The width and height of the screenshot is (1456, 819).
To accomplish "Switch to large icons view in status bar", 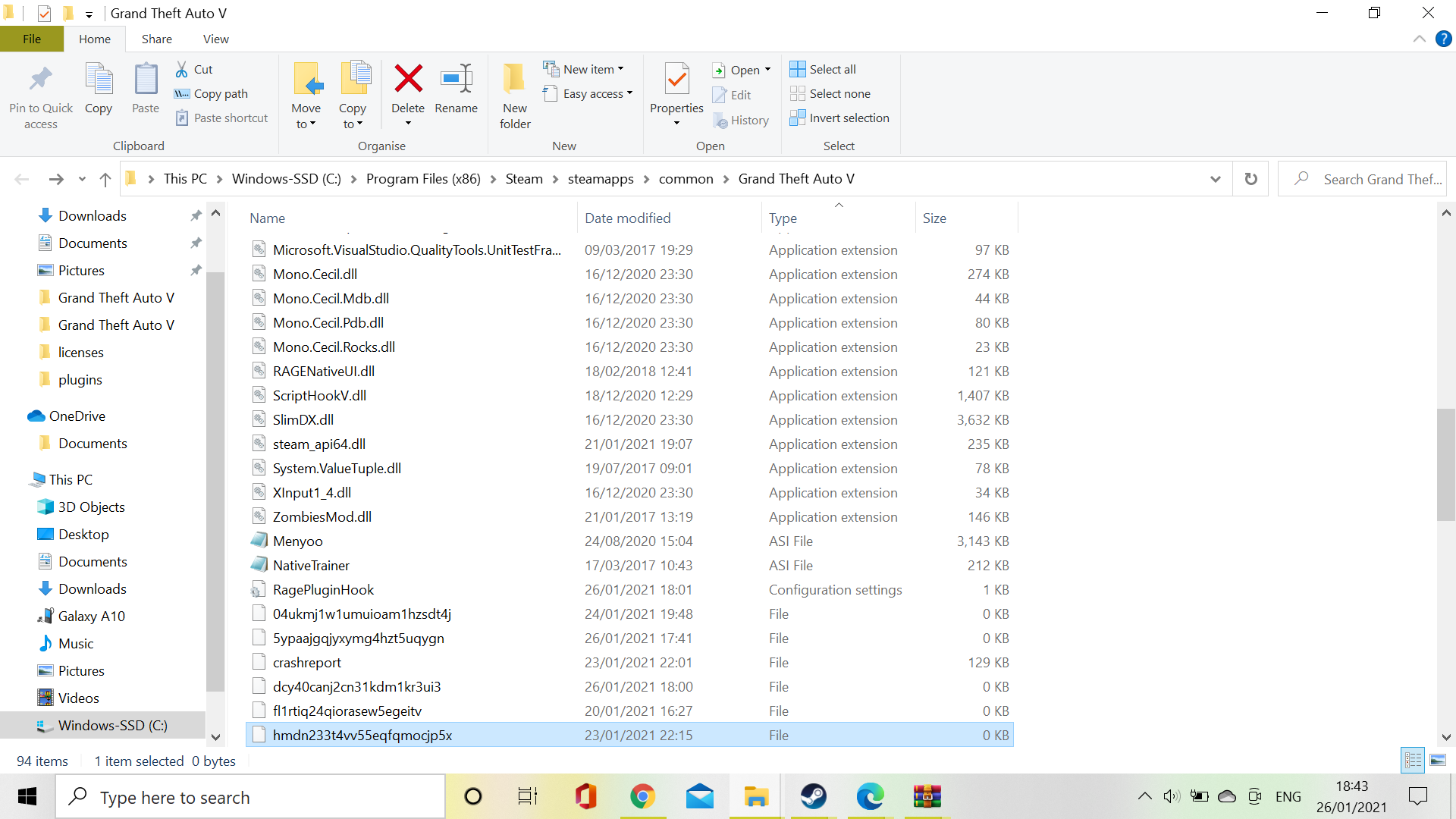I will click(x=1438, y=761).
